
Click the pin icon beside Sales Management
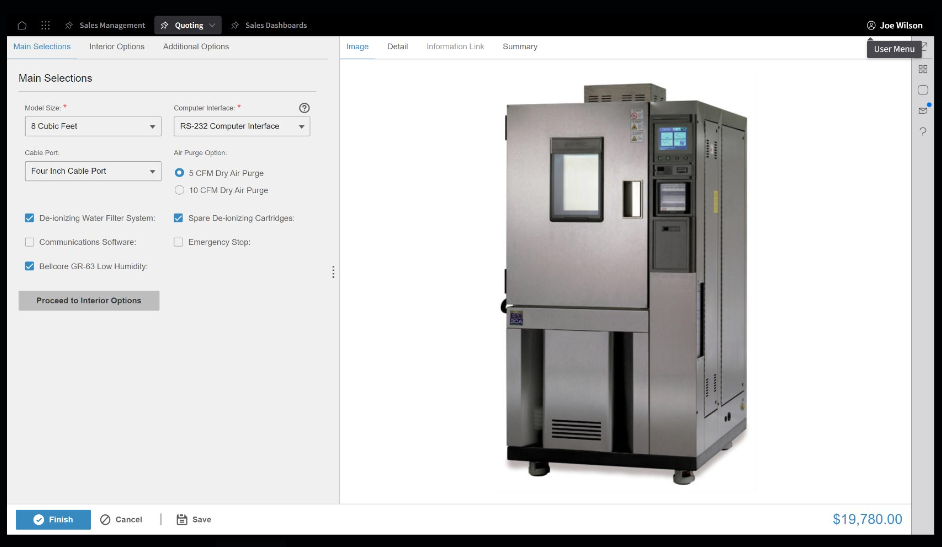click(x=69, y=25)
